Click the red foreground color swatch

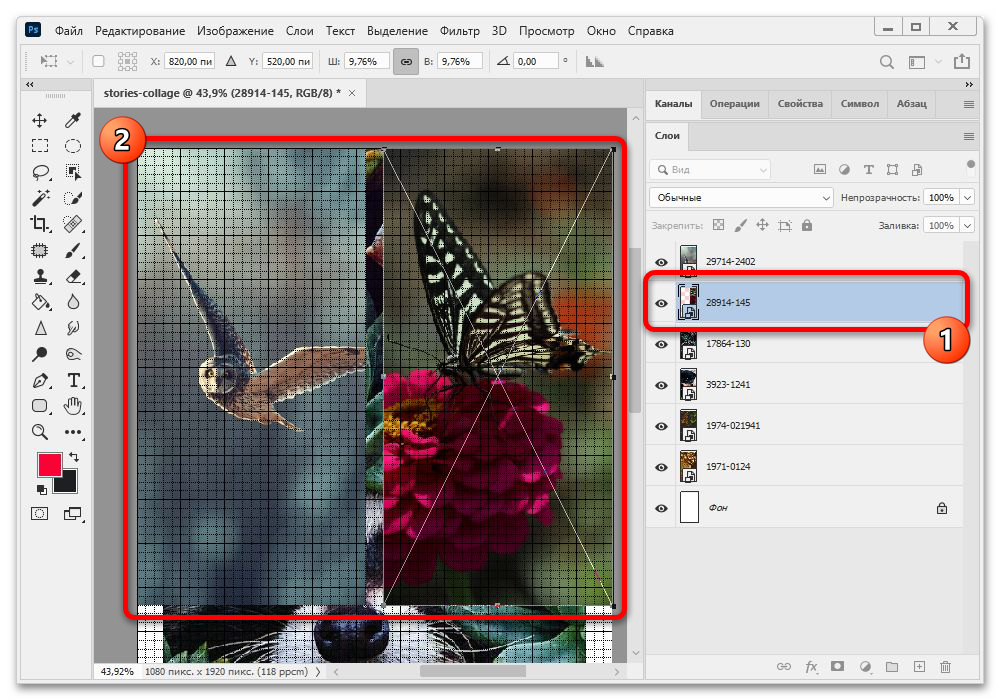(x=49, y=464)
